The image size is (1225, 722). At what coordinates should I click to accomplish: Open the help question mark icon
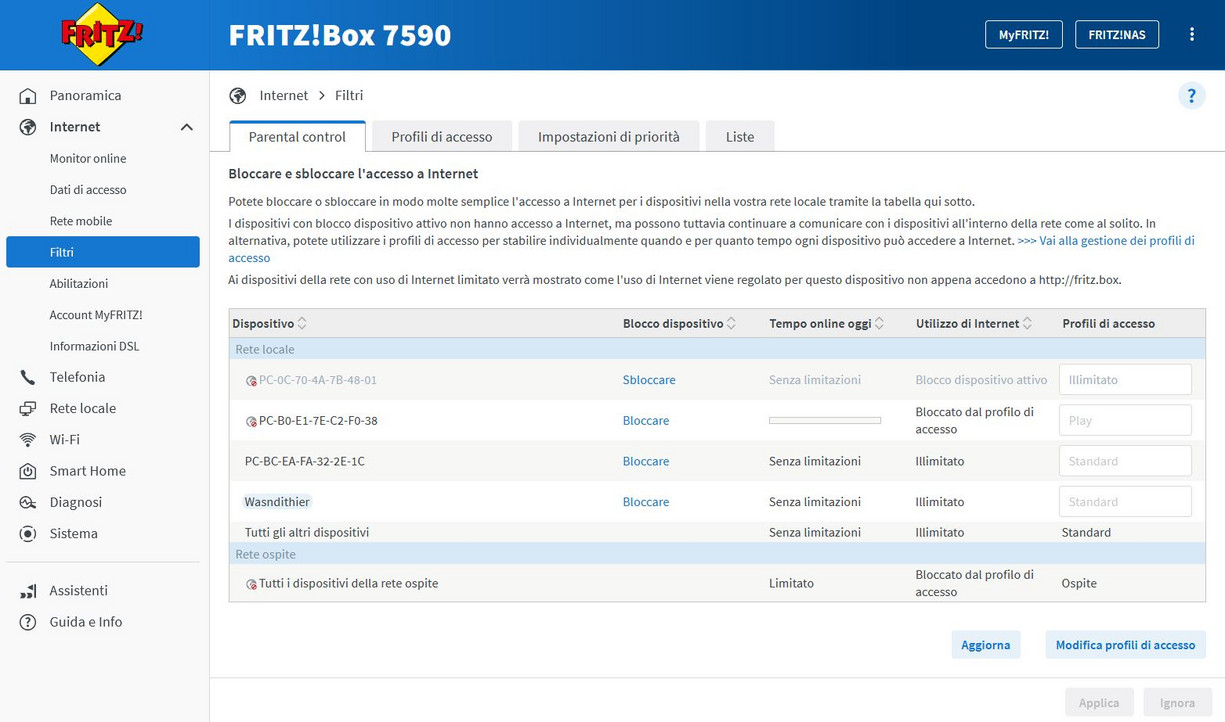pos(1191,96)
